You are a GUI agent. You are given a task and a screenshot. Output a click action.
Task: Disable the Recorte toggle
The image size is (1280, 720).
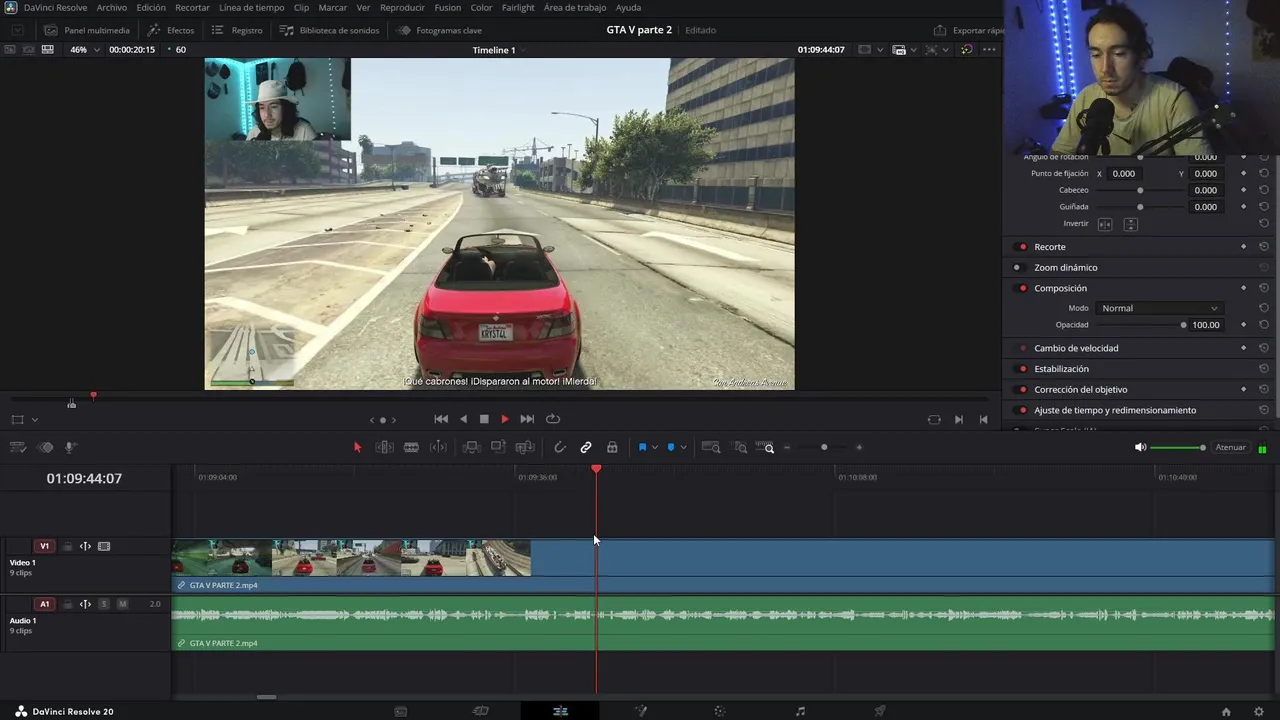coord(1022,247)
